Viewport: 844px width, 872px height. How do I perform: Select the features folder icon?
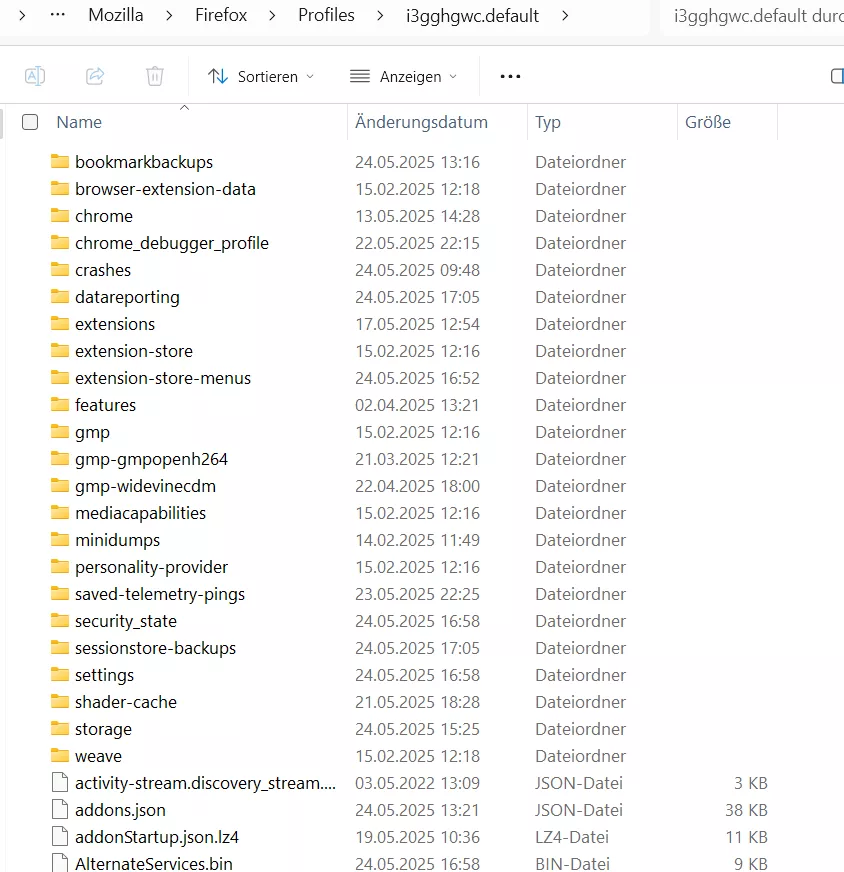pyautogui.click(x=59, y=404)
